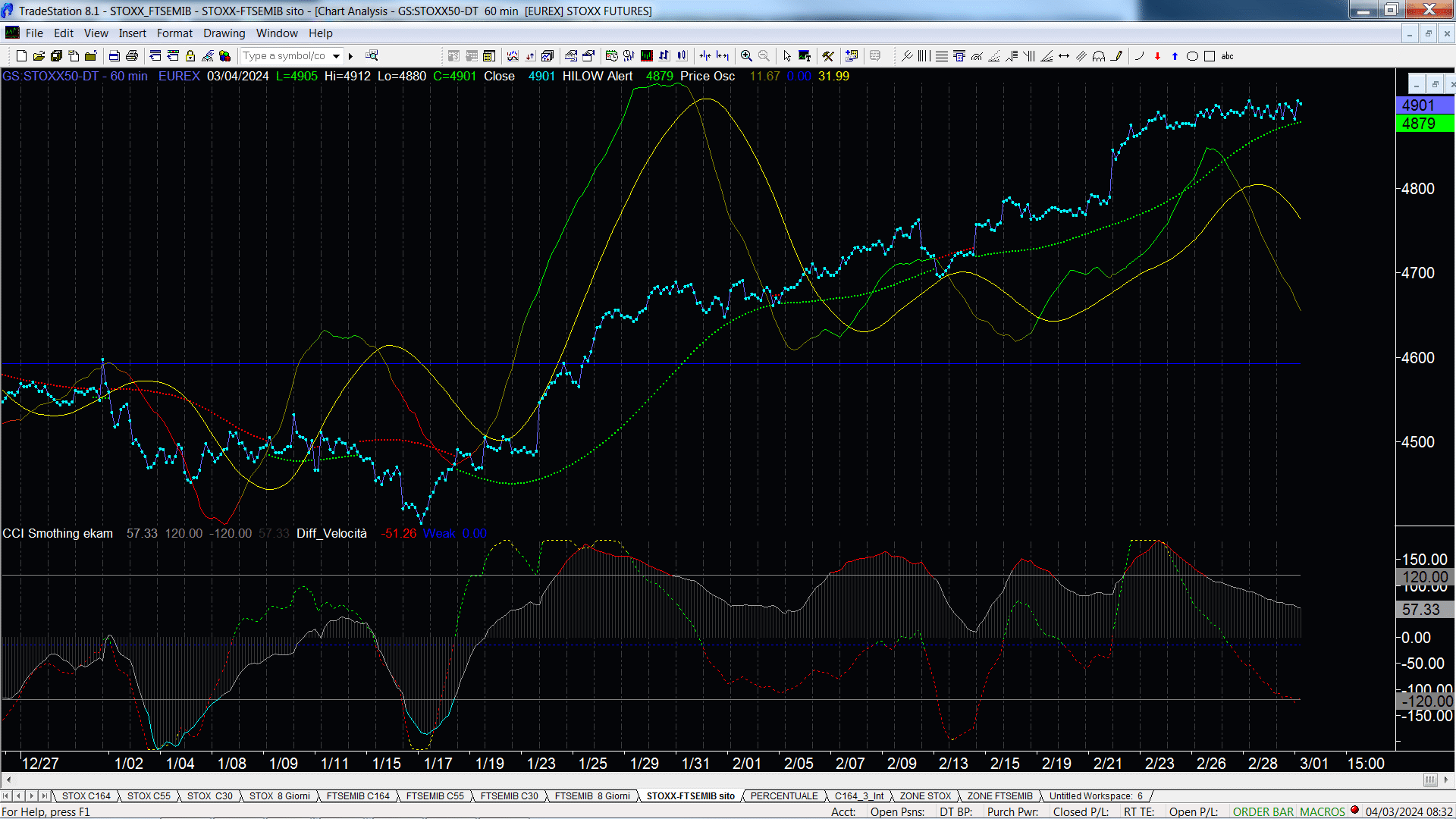The image size is (1456, 819).
Task: Open the View menu
Action: (x=96, y=33)
